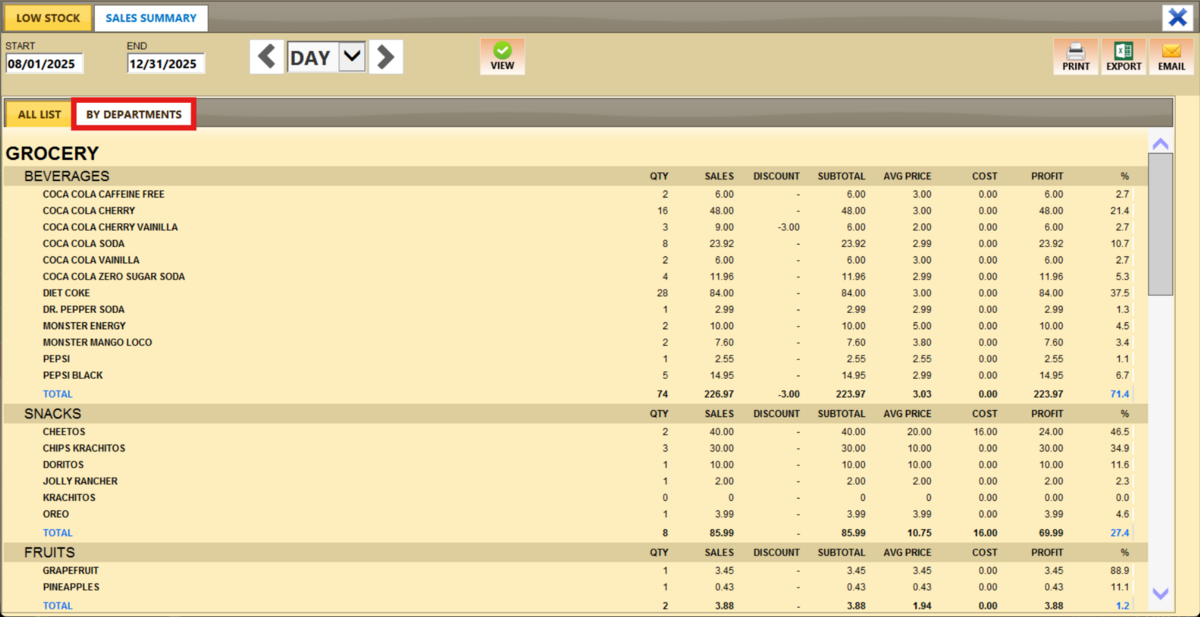The image size is (1200, 617).
Task: Select the SNACKS category header
Action: pos(53,413)
